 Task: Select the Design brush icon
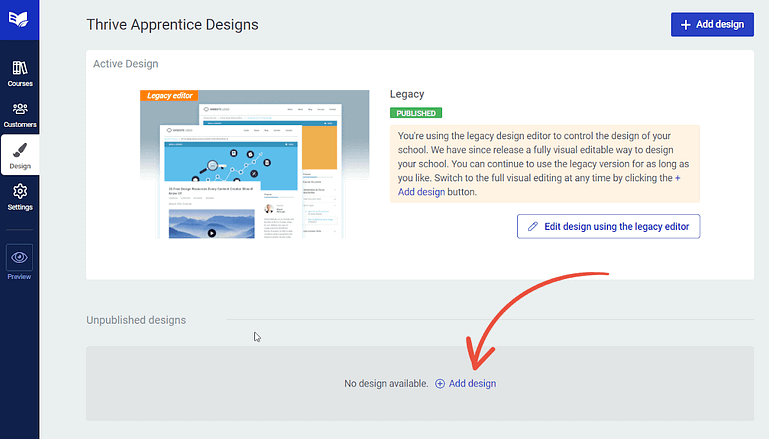(x=20, y=150)
